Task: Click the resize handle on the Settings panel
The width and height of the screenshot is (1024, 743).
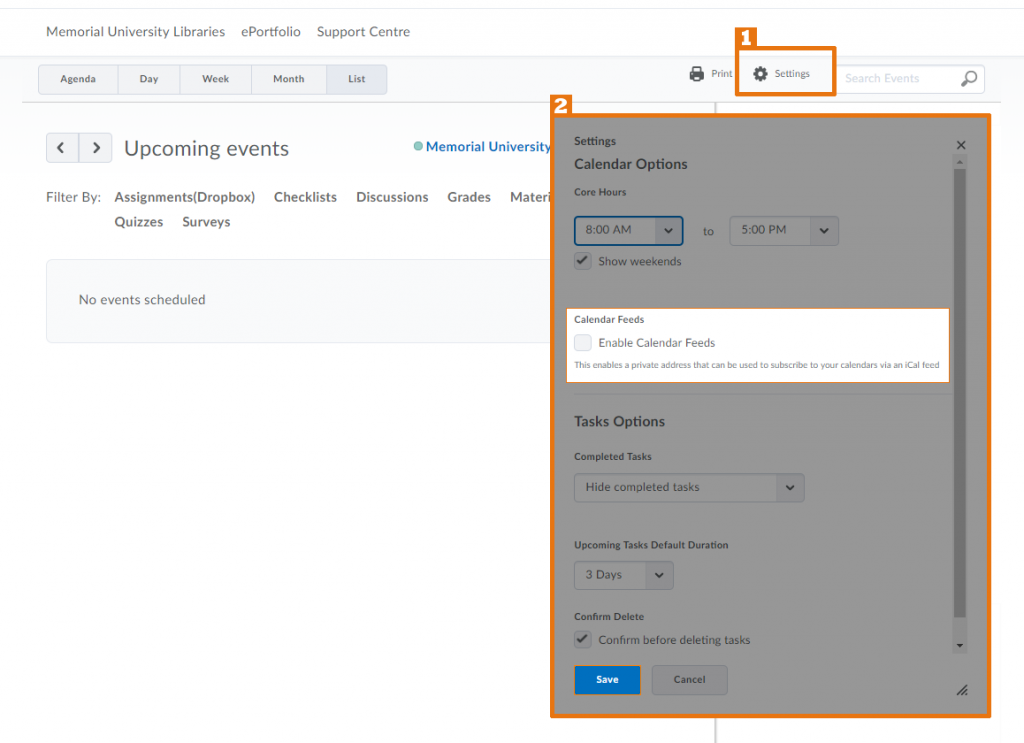Action: coord(962,690)
